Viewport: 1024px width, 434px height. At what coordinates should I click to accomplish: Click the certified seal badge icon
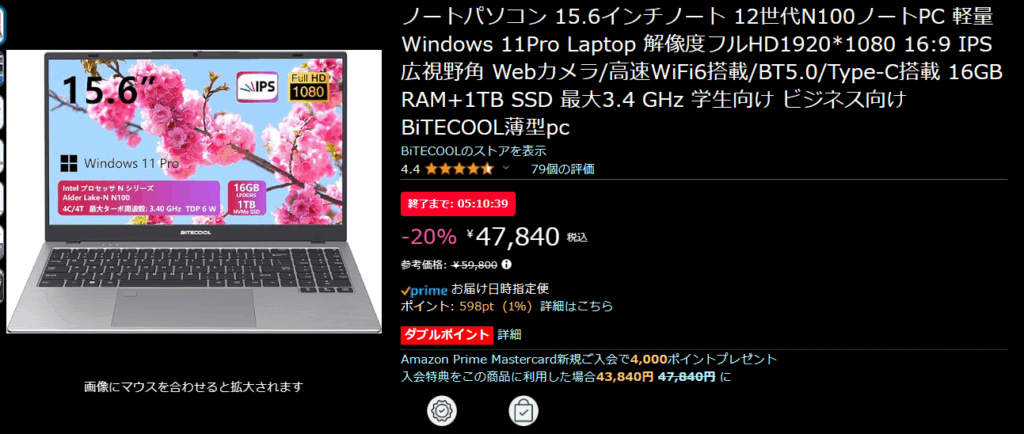coord(441,411)
